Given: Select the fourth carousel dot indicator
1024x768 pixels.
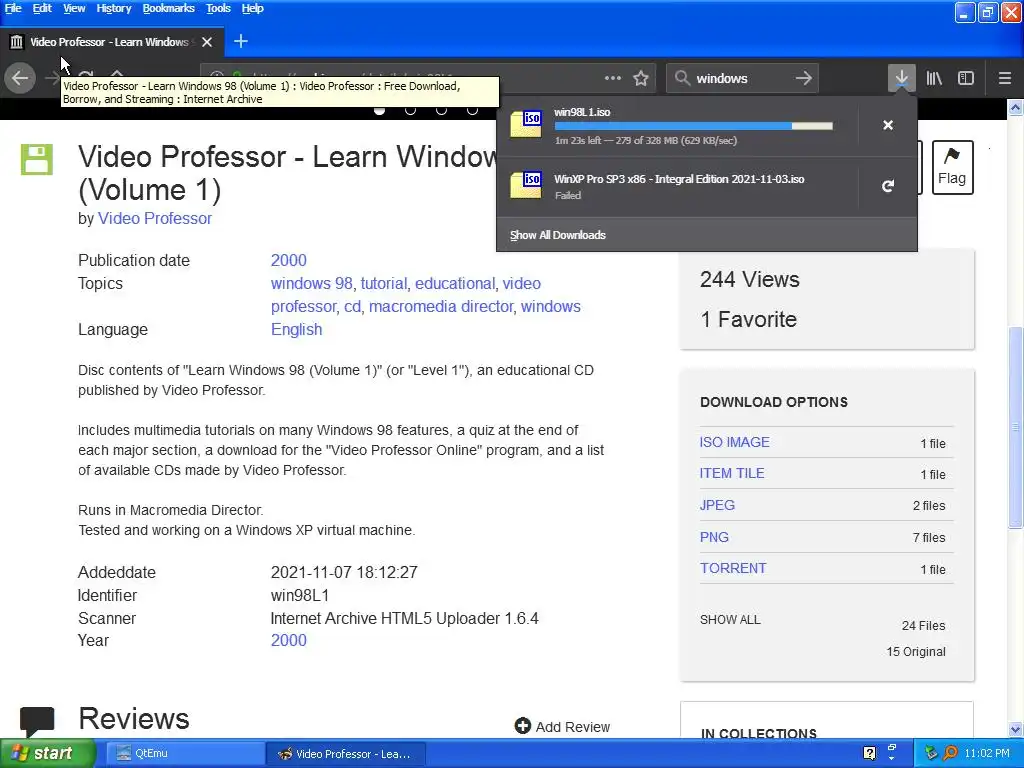Looking at the screenshot, I should 472,110.
